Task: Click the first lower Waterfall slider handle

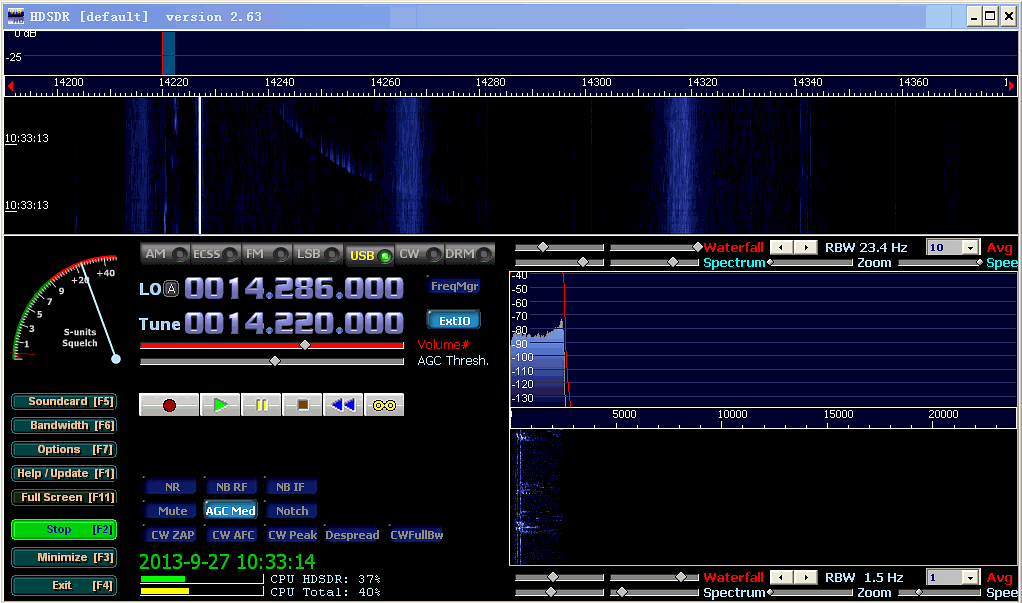Action: 553,577
